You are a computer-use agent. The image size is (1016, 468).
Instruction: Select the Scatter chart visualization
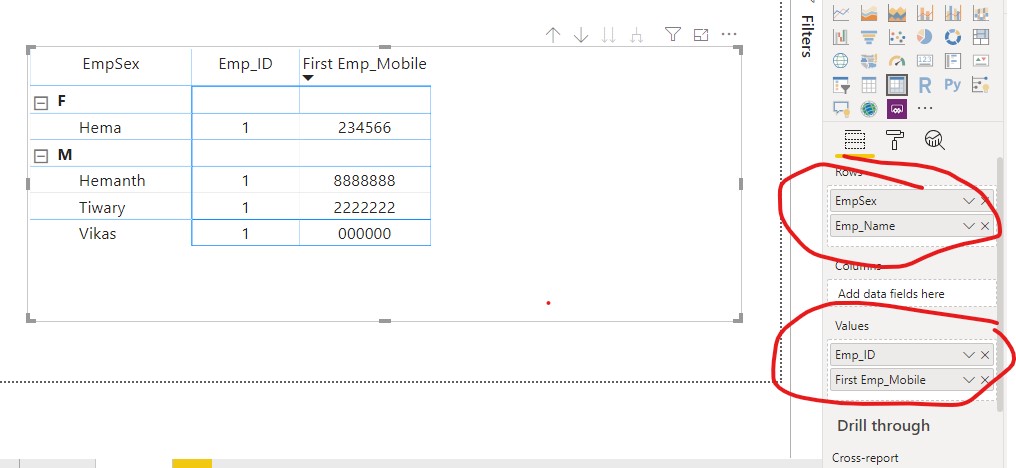pyautogui.click(x=897, y=37)
